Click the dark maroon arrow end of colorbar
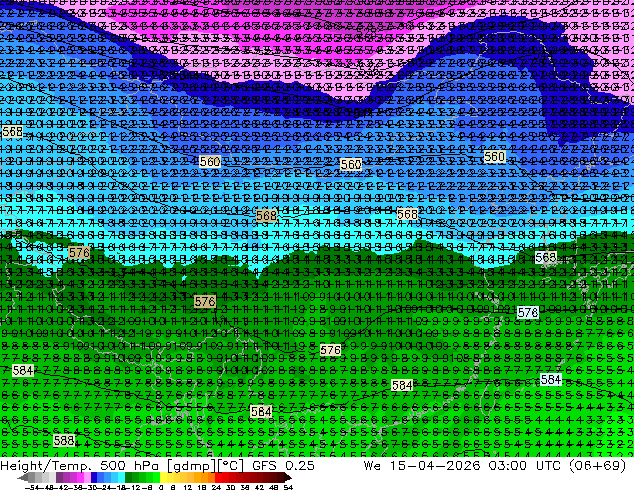The image size is (634, 490). tap(287, 478)
